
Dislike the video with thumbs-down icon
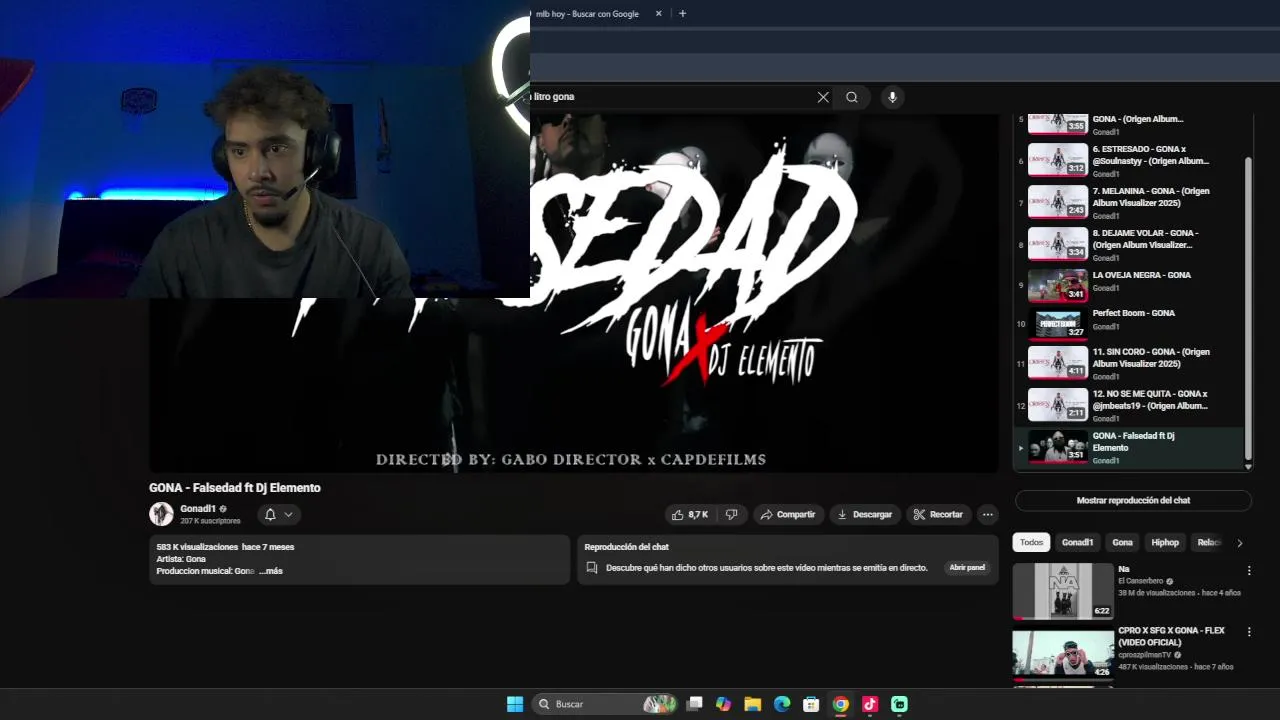pos(732,514)
